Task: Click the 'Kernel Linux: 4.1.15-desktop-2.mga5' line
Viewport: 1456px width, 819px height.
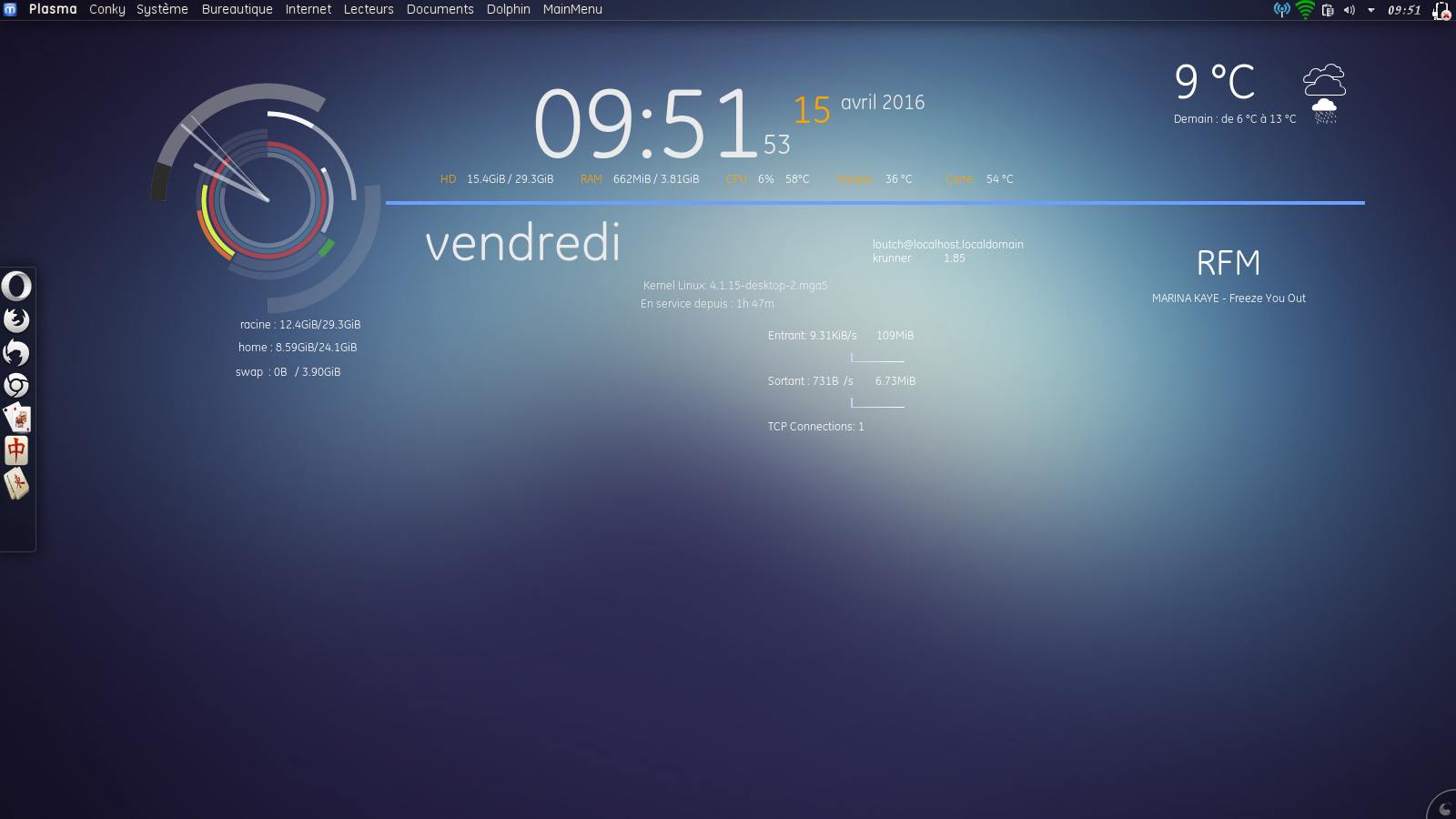Action: 735,286
